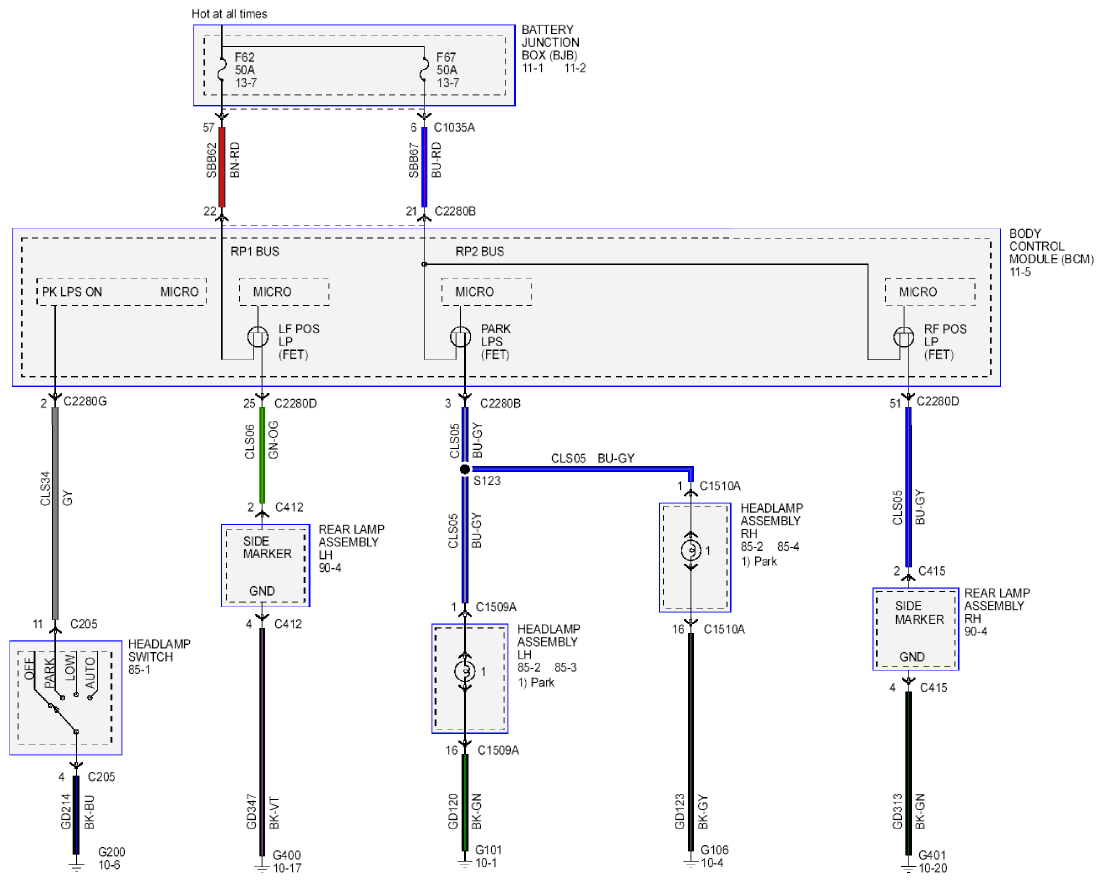Select the GD123 BK-GY ground wire
Screen dimensions: 1103x882
click(691, 743)
